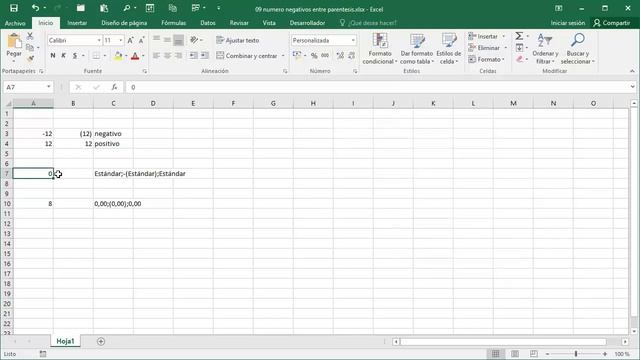
Task: Switch to the Diseño de página tab
Action: point(124,23)
